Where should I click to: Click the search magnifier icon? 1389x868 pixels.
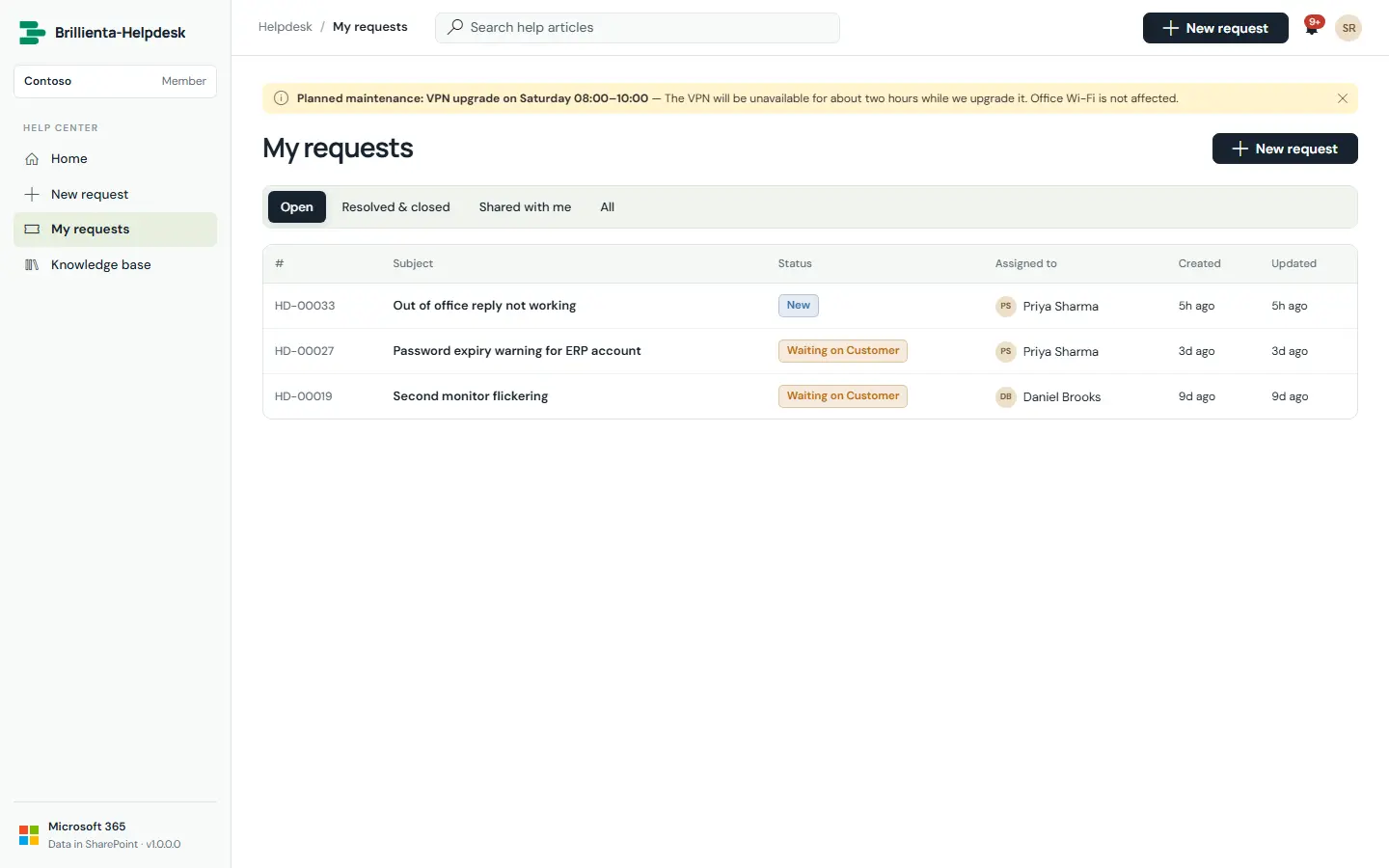point(455,27)
